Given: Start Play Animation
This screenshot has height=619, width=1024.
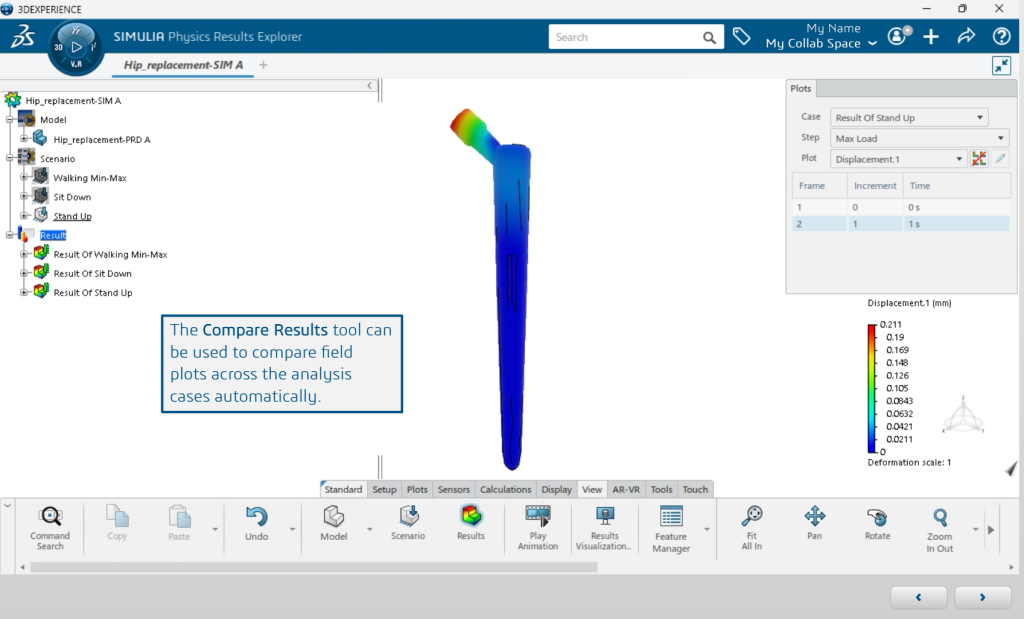Looking at the screenshot, I should [x=538, y=528].
